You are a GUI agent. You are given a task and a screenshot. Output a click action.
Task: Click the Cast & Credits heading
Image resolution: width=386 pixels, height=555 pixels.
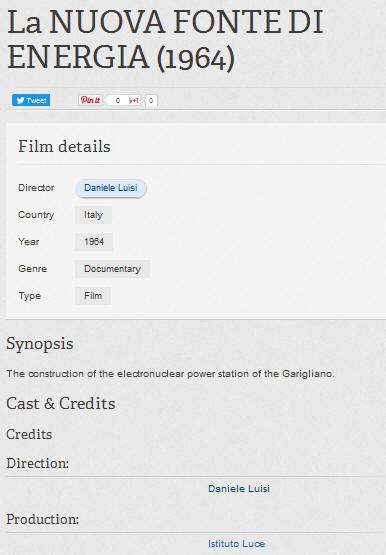[61, 404]
